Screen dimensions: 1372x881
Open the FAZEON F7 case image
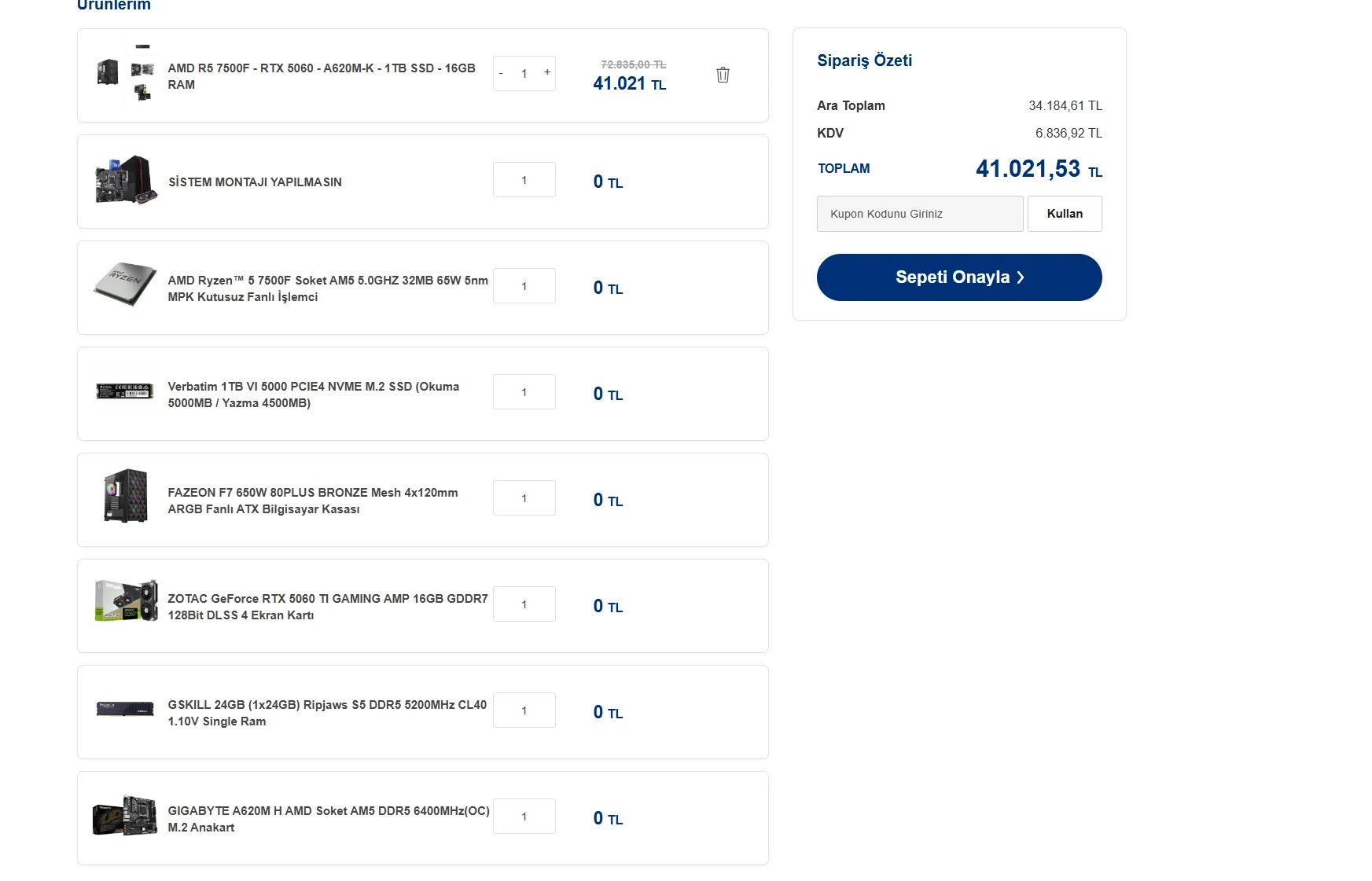point(125,496)
